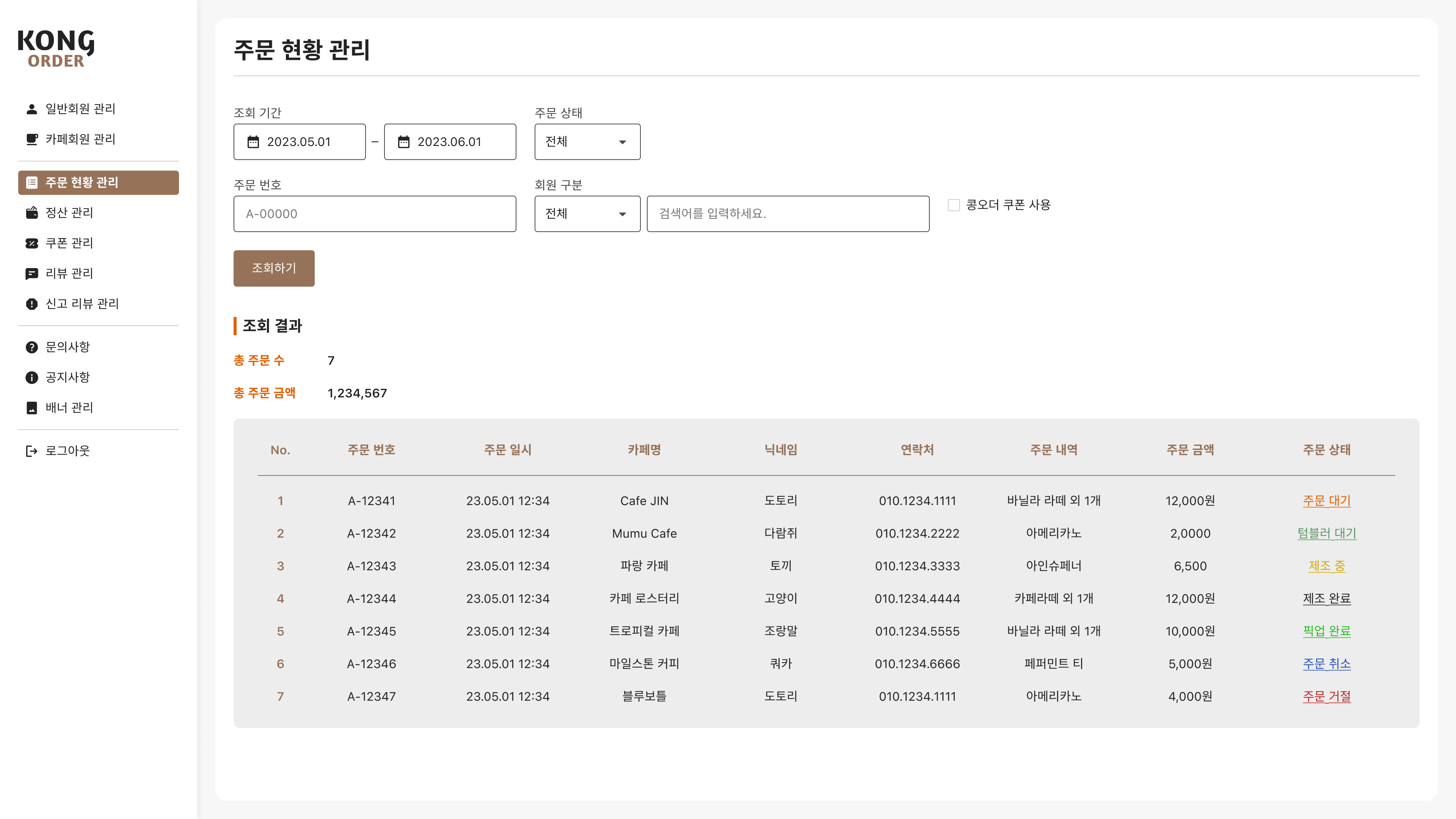
Task: Click 로그아웃 in sidebar
Action: pyautogui.click(x=98, y=451)
